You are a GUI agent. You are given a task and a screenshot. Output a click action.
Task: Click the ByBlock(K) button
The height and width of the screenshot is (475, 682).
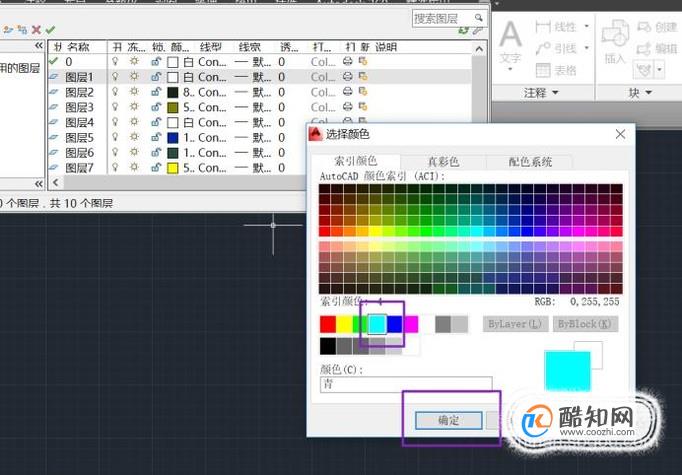point(585,324)
